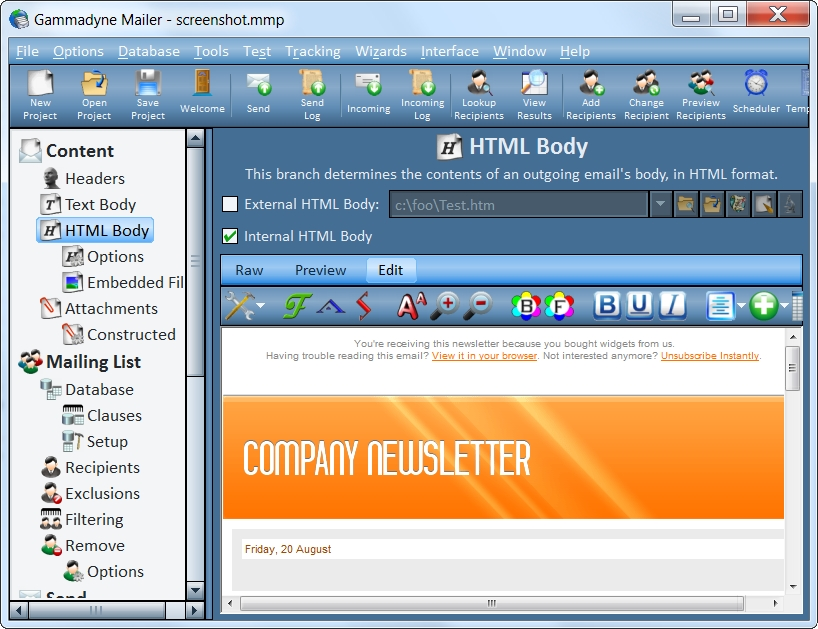Click the second open-folder icon beside path
818x629 pixels.
click(x=712, y=204)
